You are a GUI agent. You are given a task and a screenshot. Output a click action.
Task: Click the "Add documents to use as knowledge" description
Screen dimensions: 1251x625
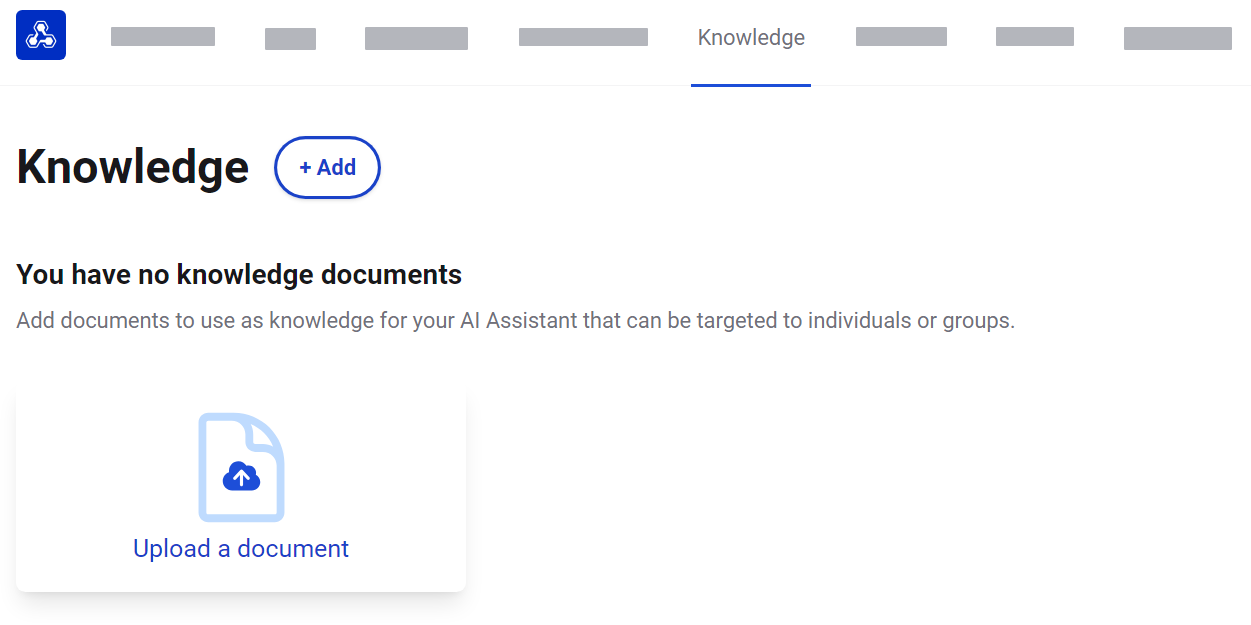click(516, 321)
